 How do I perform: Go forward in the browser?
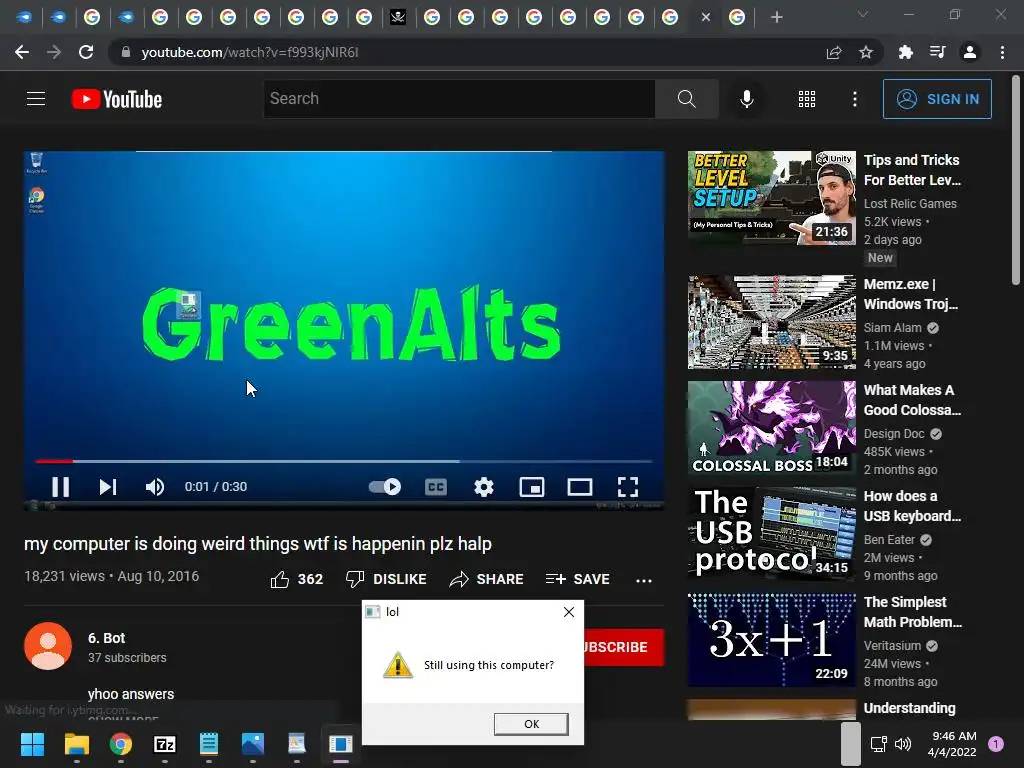tap(54, 52)
